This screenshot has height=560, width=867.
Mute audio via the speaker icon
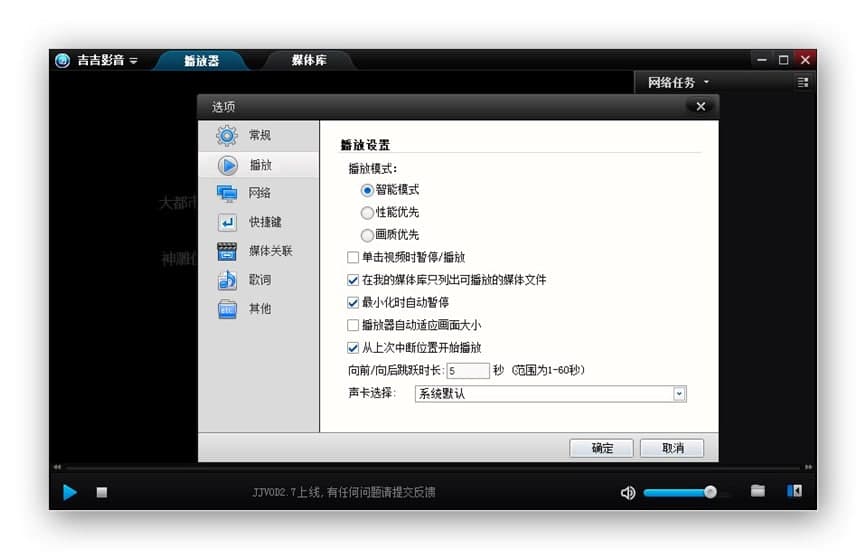pyautogui.click(x=628, y=493)
